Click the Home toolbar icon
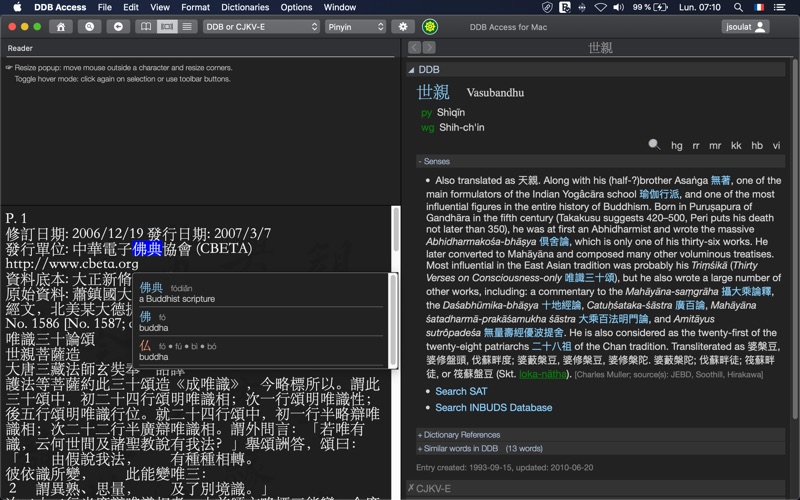800x500 pixels. tap(61, 27)
